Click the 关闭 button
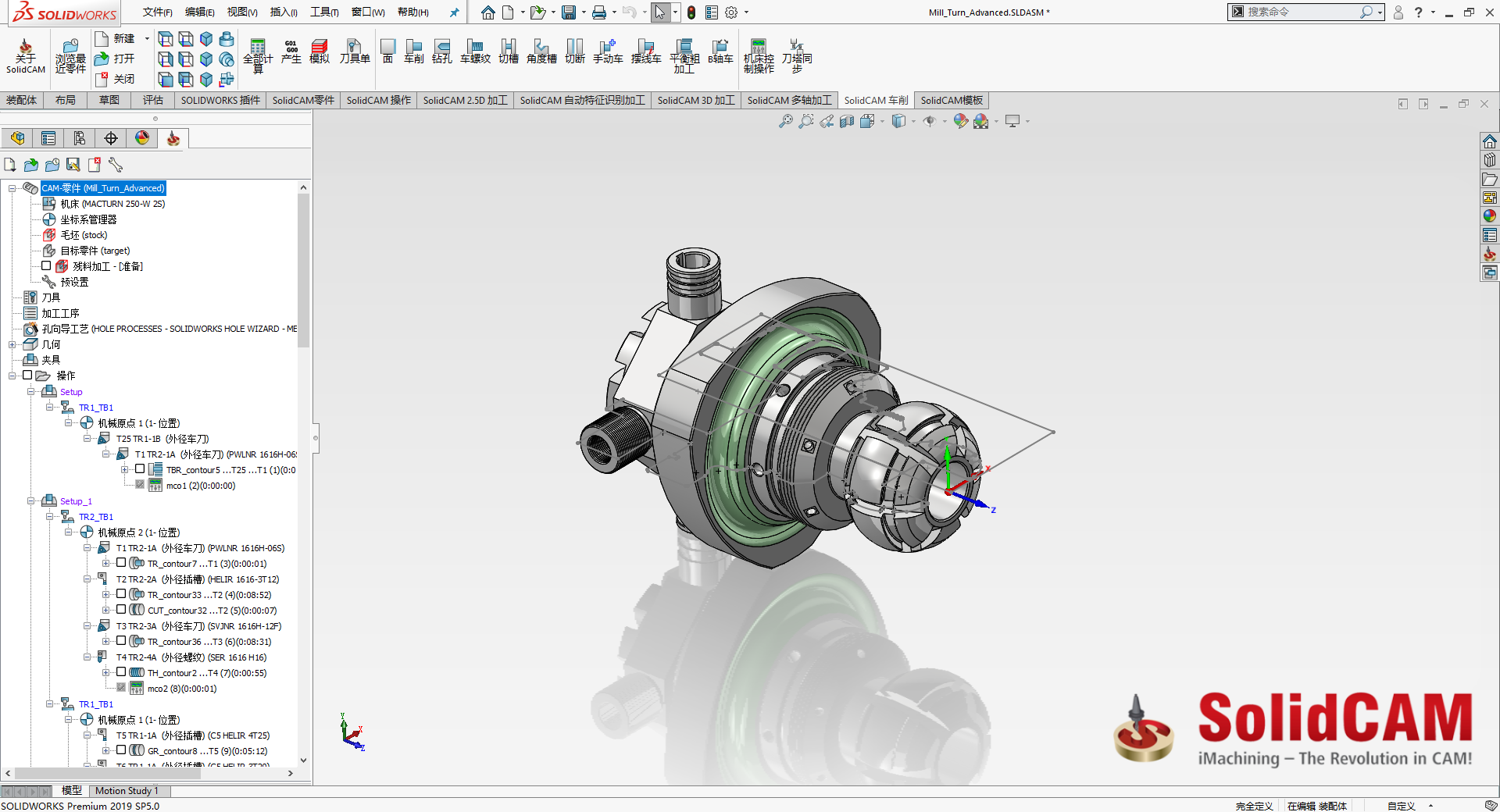This screenshot has width=1500, height=812. point(114,79)
